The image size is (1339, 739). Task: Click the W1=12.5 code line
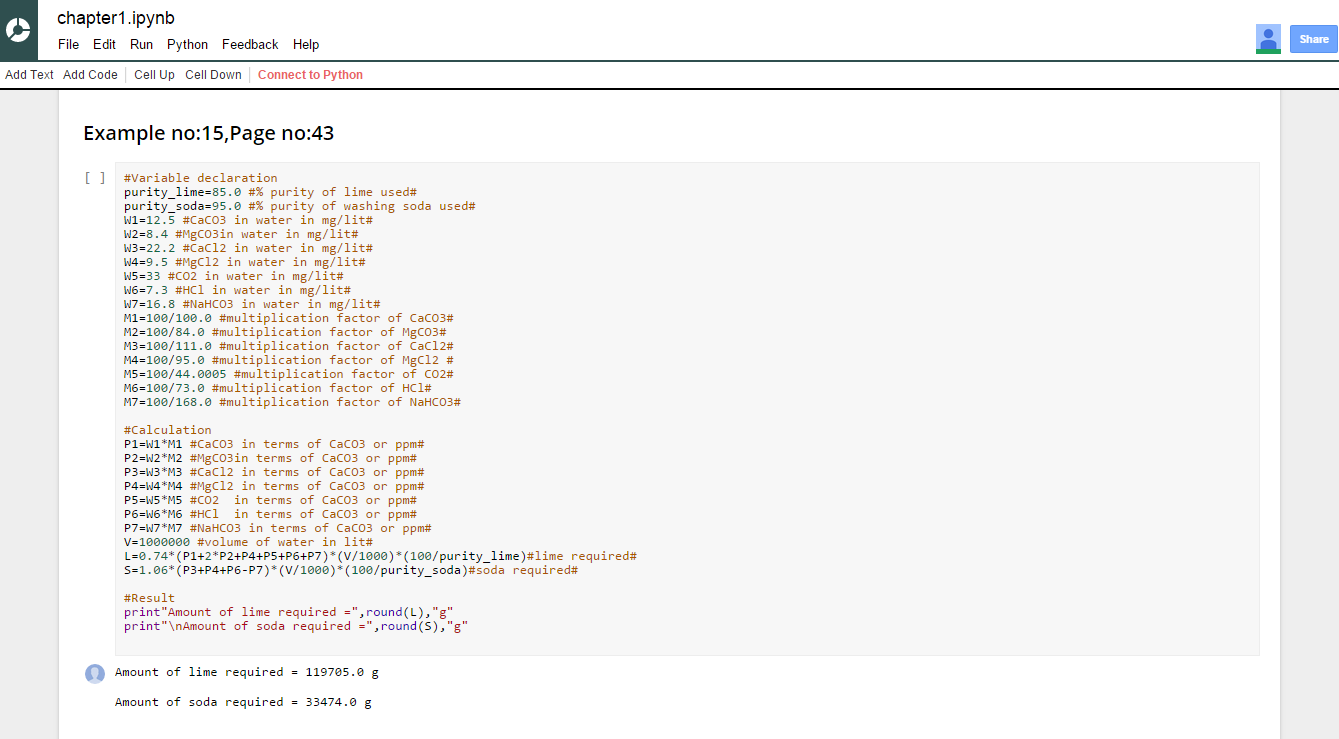tap(249, 220)
